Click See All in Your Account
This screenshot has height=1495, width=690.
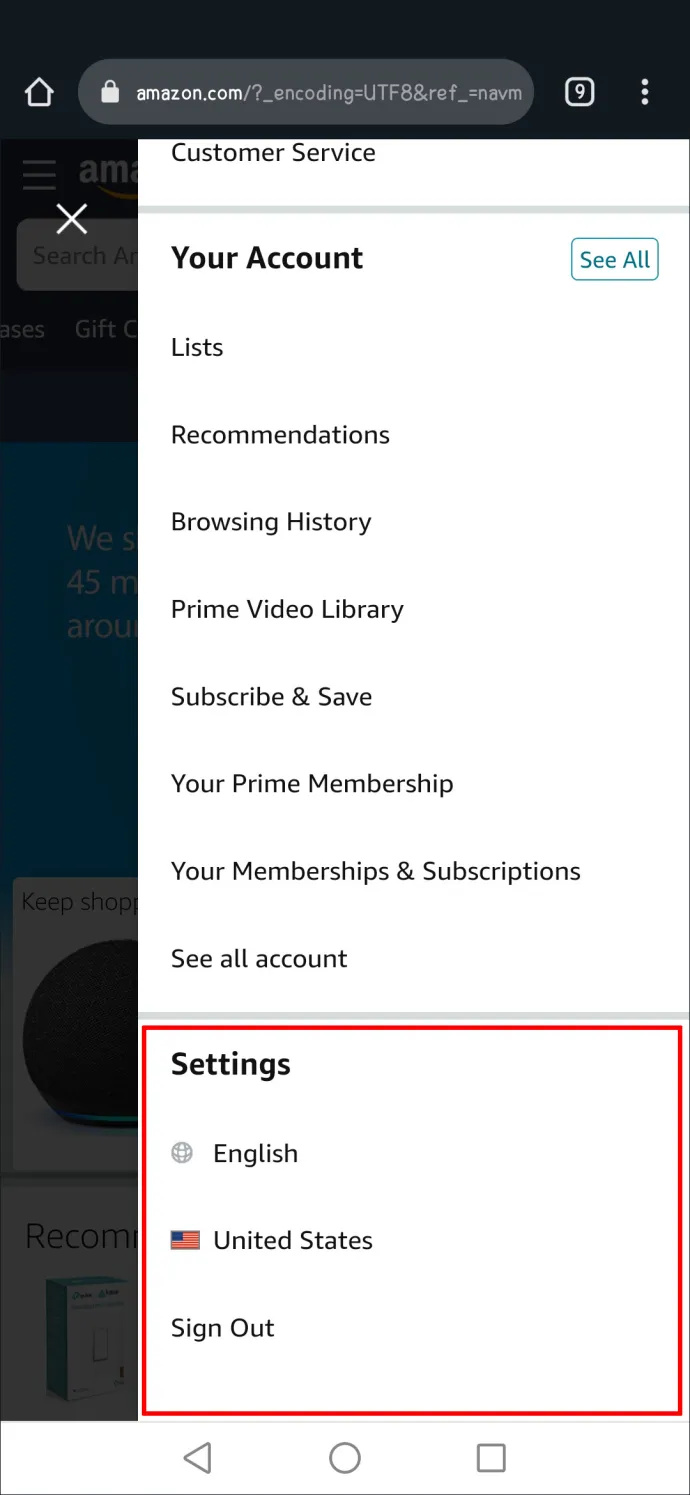(x=614, y=260)
